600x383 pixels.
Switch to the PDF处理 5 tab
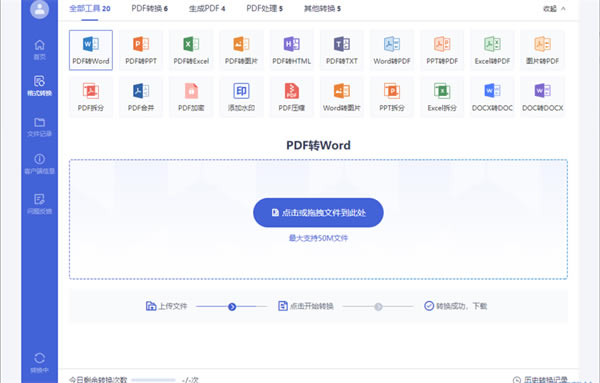coord(264,8)
